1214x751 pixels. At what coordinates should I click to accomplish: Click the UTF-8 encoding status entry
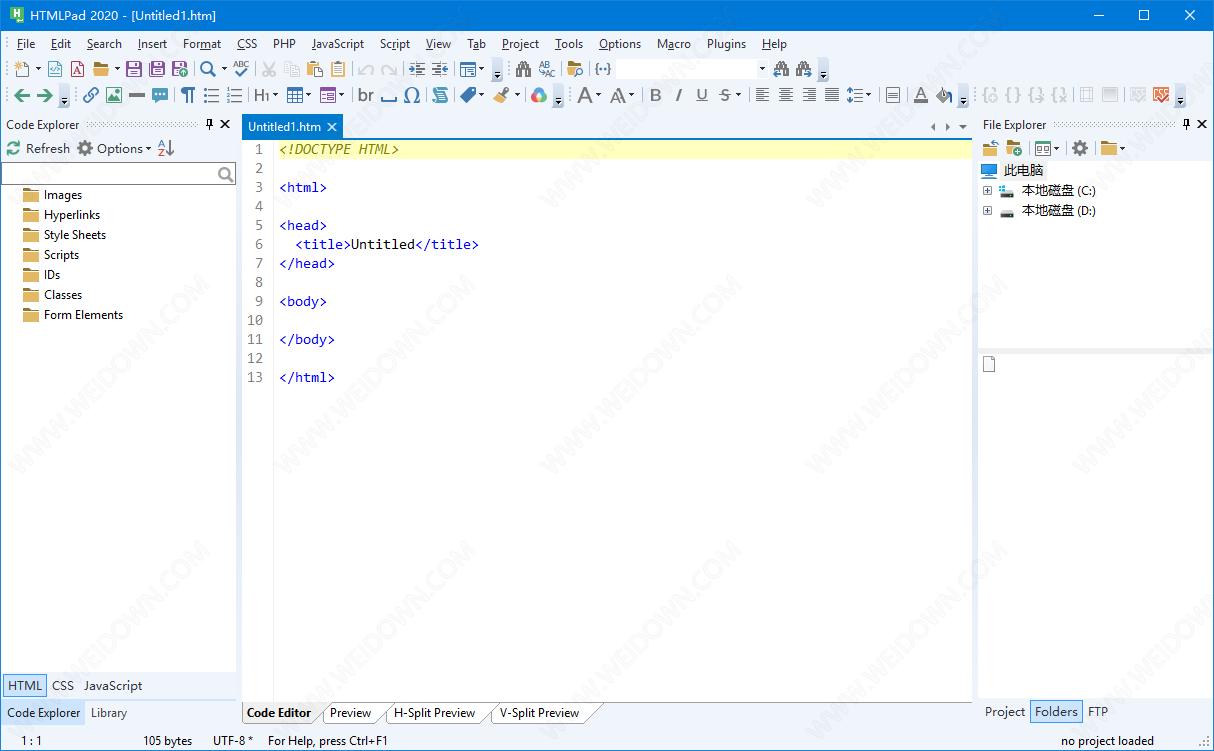click(233, 741)
